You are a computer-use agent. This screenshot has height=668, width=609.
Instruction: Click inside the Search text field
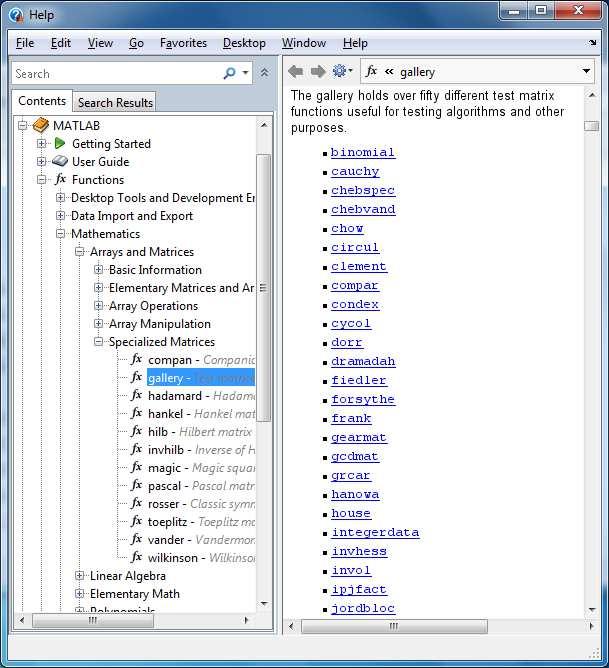point(117,73)
